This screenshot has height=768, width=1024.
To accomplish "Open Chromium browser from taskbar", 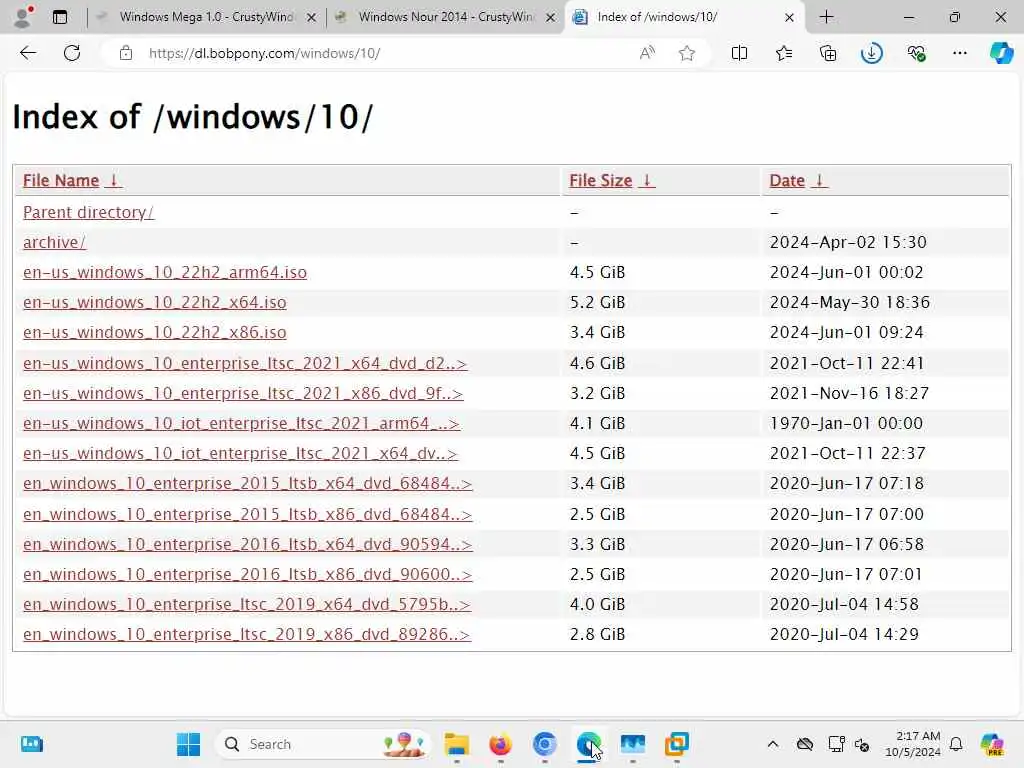I will (545, 744).
